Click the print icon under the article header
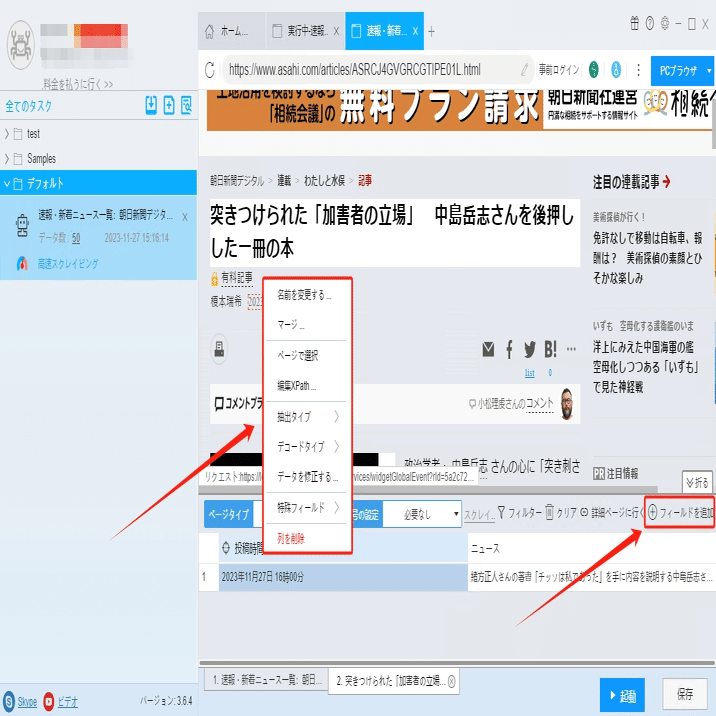This screenshot has width=716, height=716. [x=219, y=349]
